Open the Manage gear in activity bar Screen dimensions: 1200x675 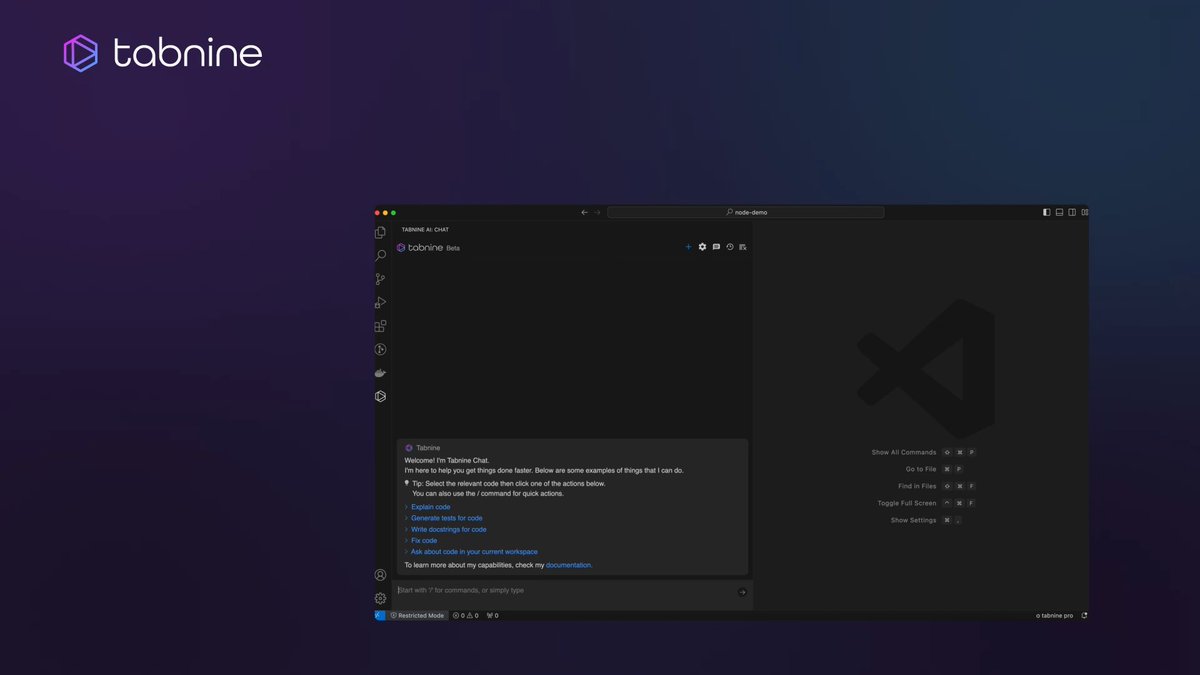(x=380, y=598)
